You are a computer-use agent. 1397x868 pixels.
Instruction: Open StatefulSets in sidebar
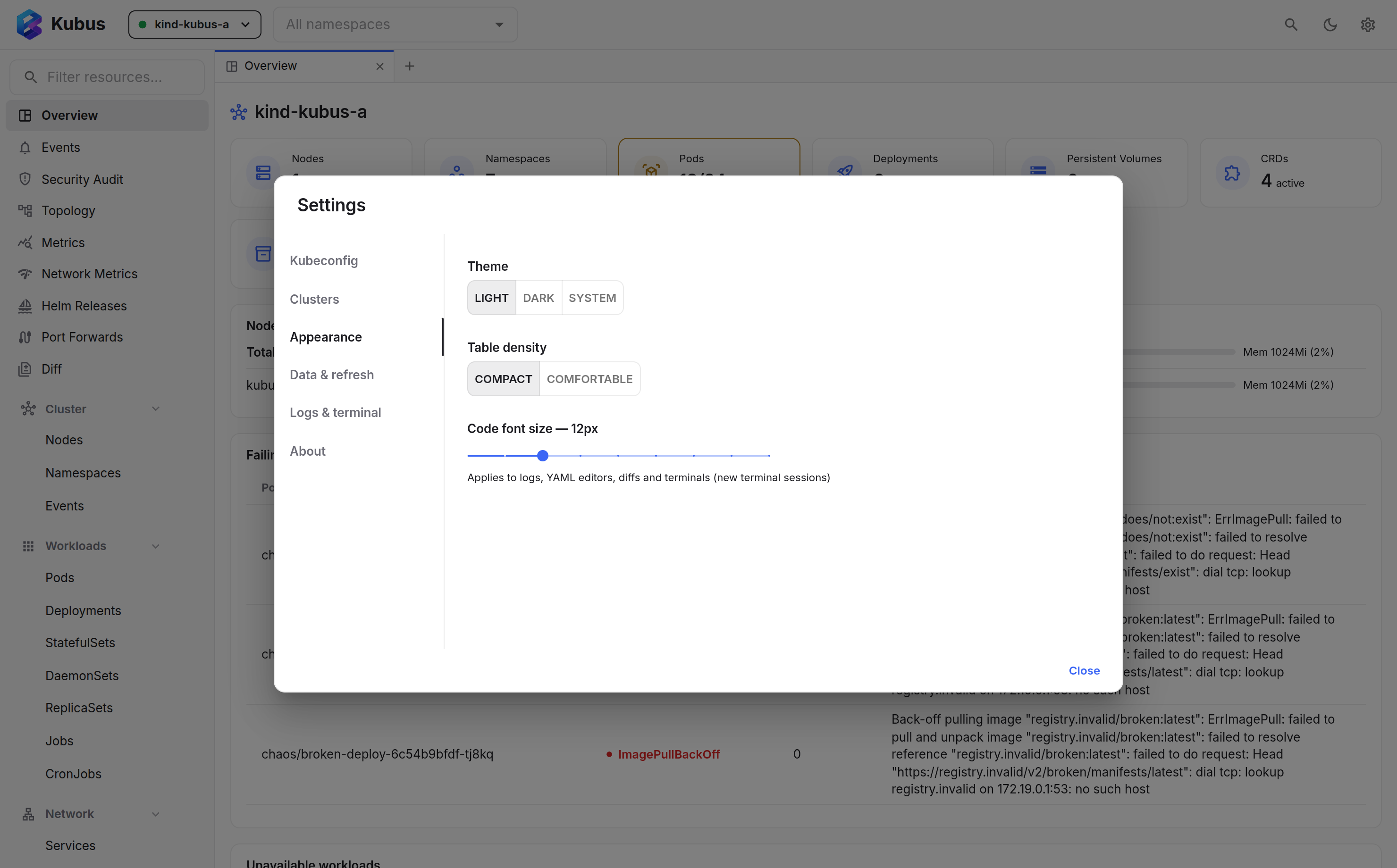[80, 643]
